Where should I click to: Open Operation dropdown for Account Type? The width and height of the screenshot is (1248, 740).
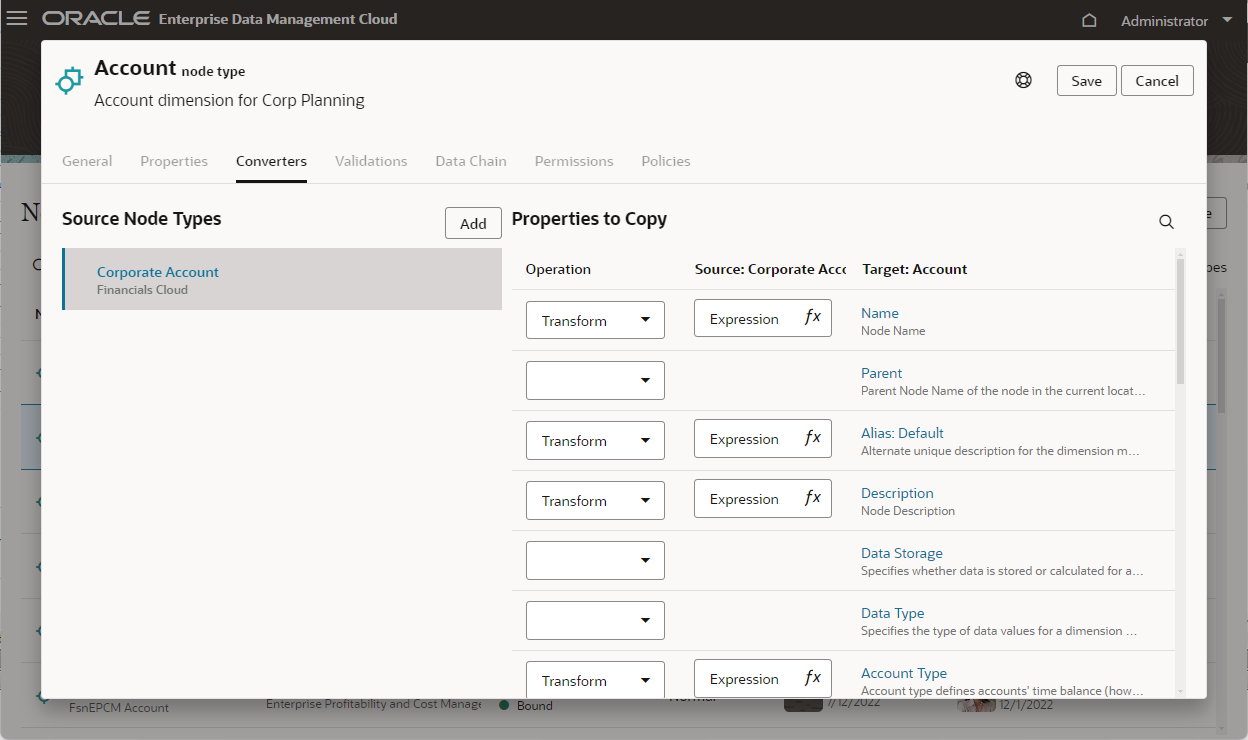pos(595,680)
